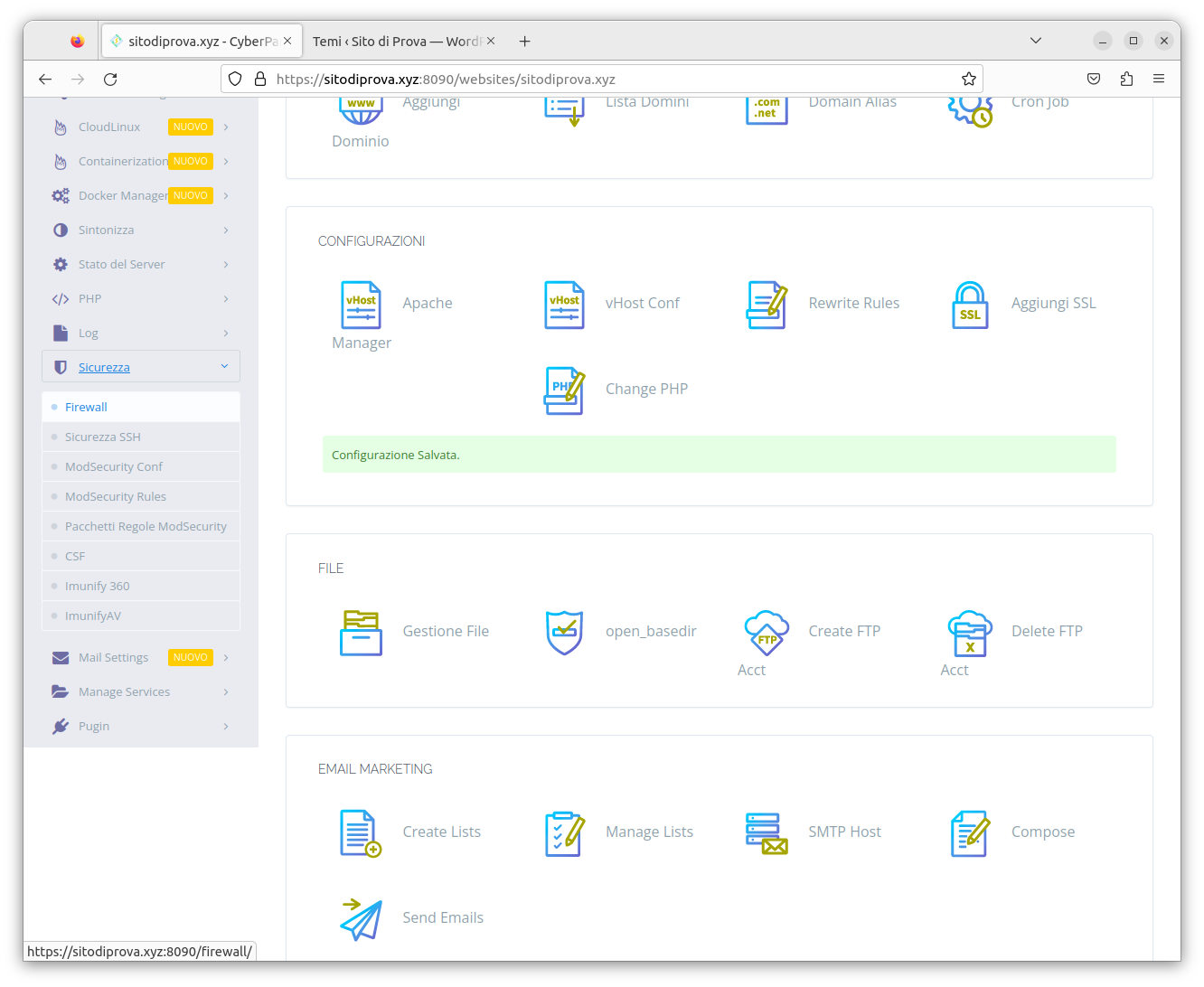Click the Send Emails paper plane icon

coord(361,919)
